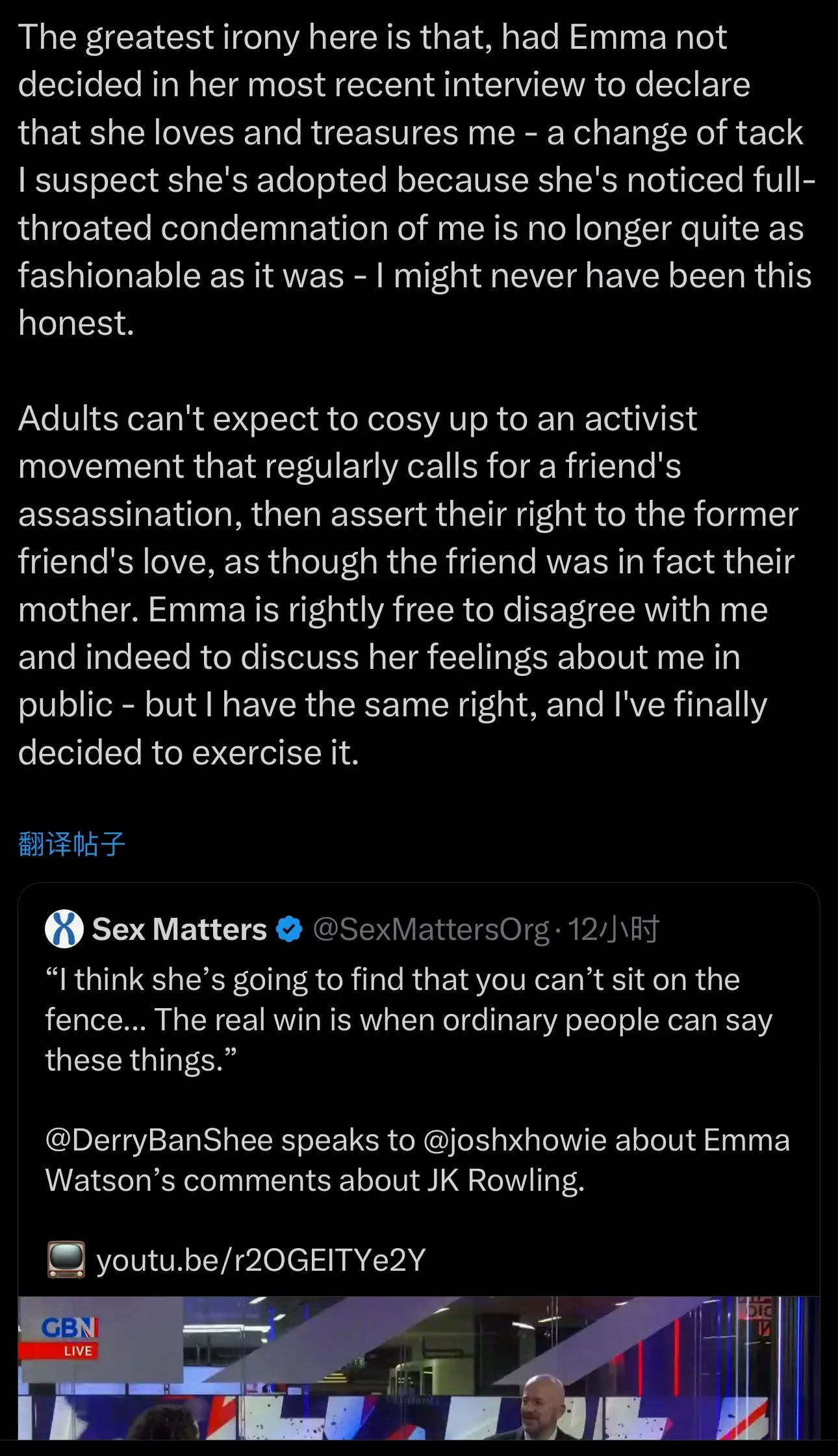Tap the blue verified badge

coord(290,929)
